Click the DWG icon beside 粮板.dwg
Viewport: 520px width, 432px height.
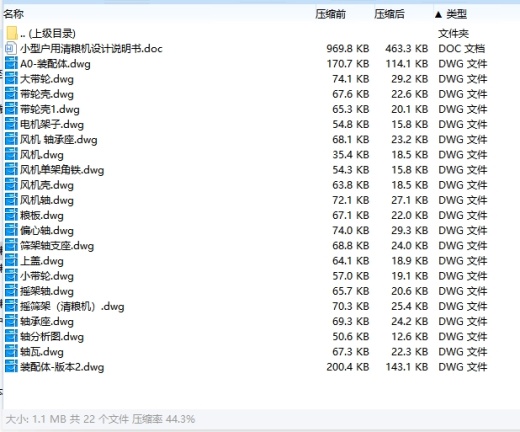11,215
